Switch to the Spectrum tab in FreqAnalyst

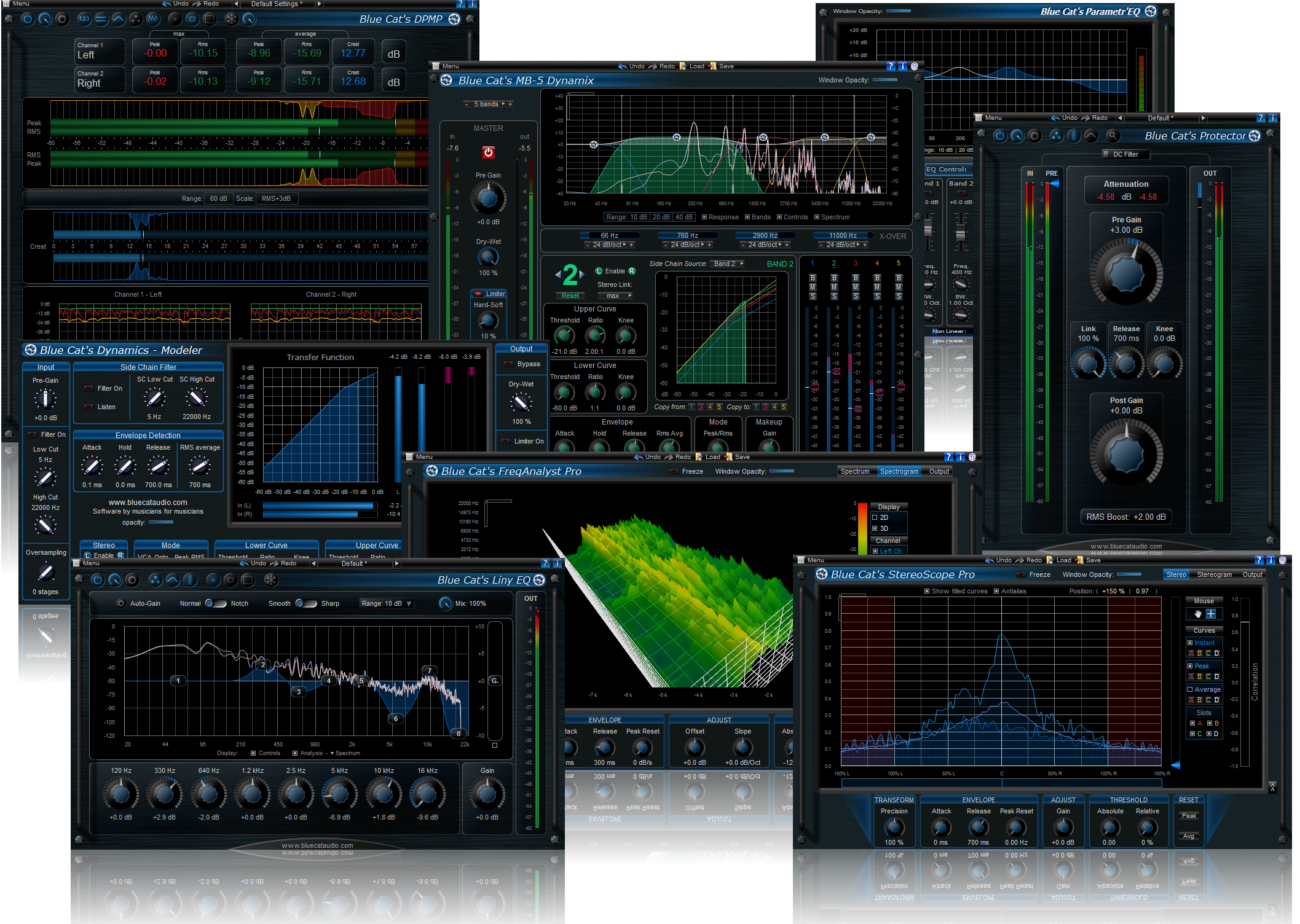point(855,471)
